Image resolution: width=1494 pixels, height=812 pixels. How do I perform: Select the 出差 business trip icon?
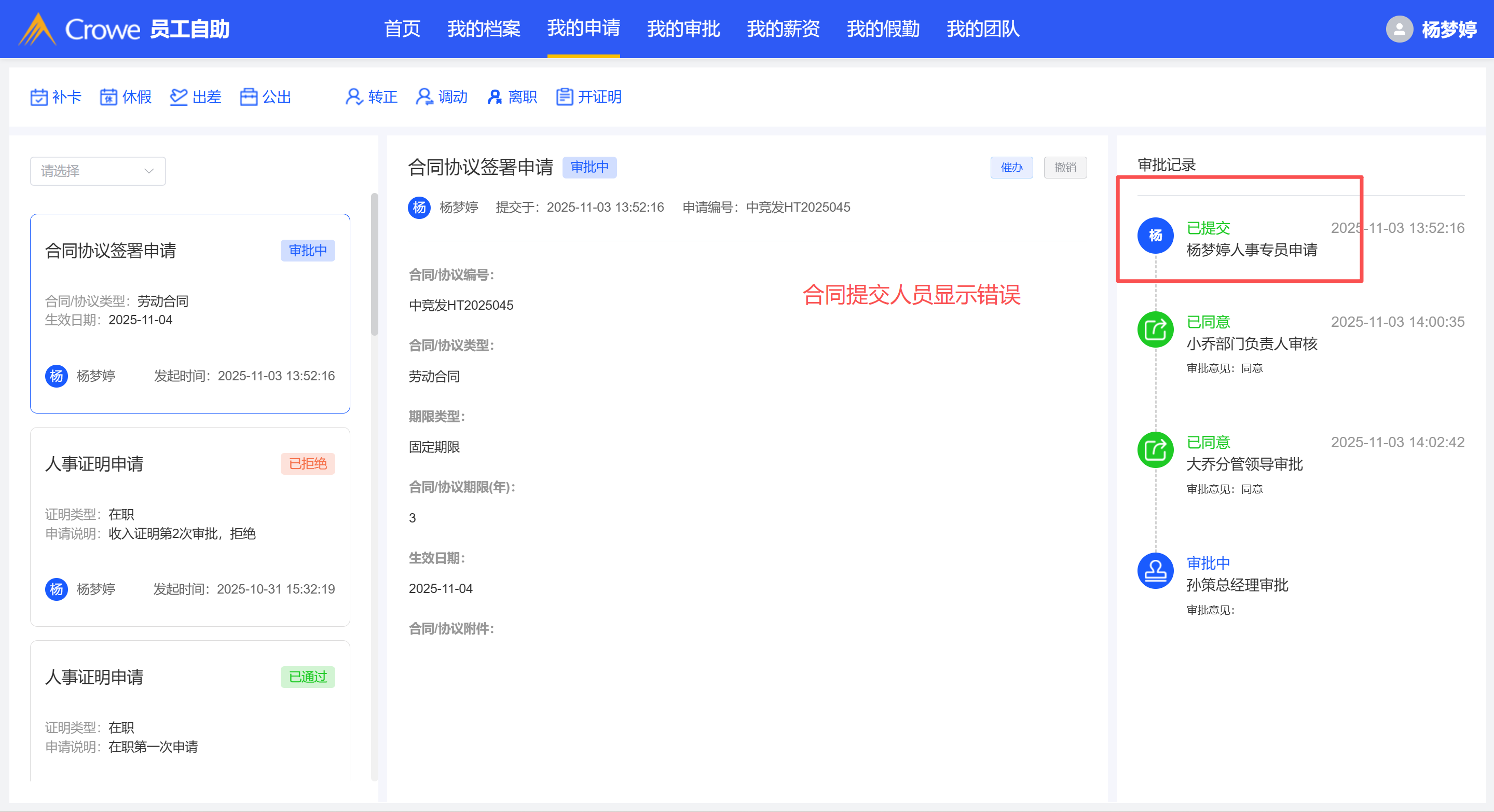coord(178,97)
